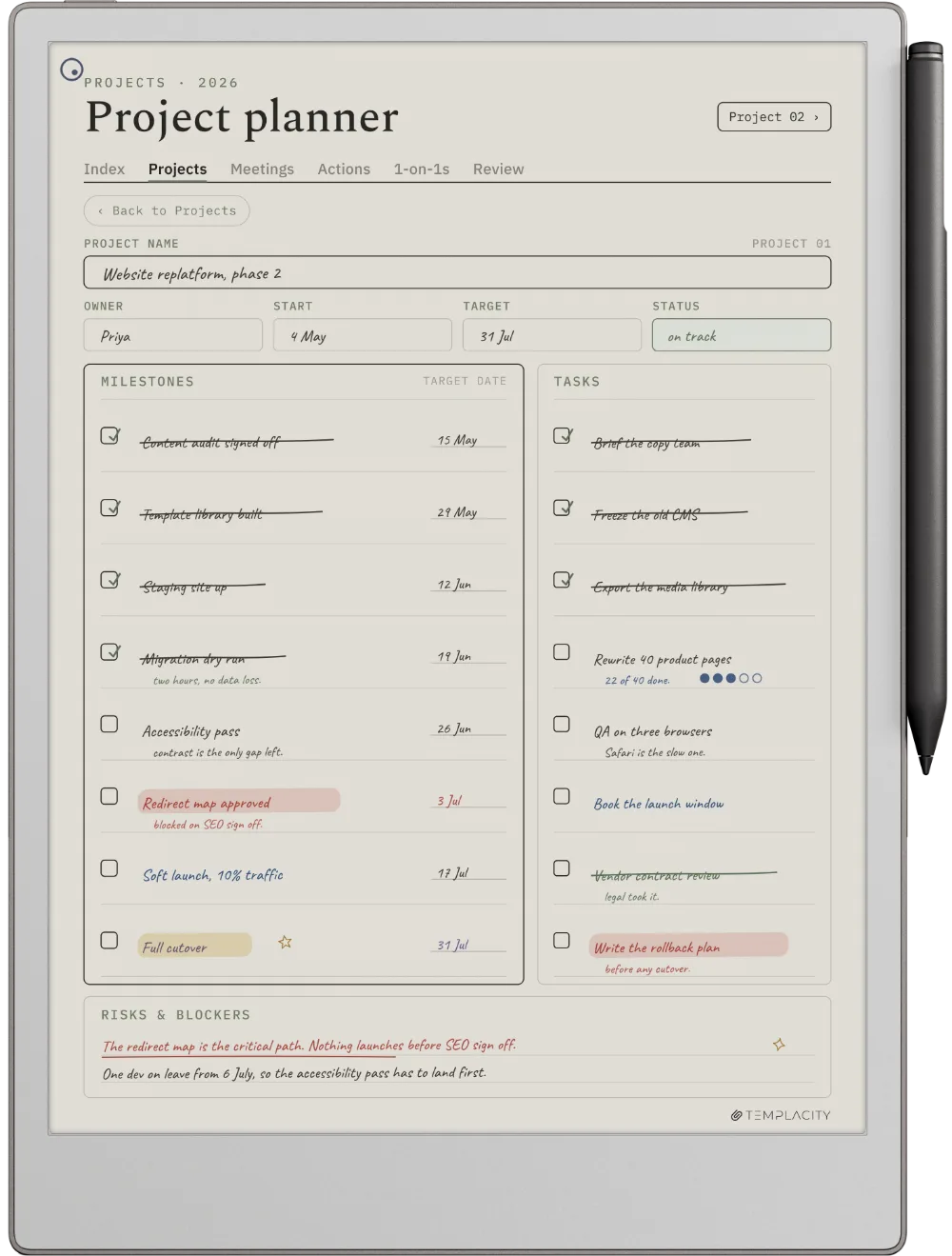Tap the 31 Jul milestone target date
Viewport: 952px width, 1256px height.
point(453,946)
